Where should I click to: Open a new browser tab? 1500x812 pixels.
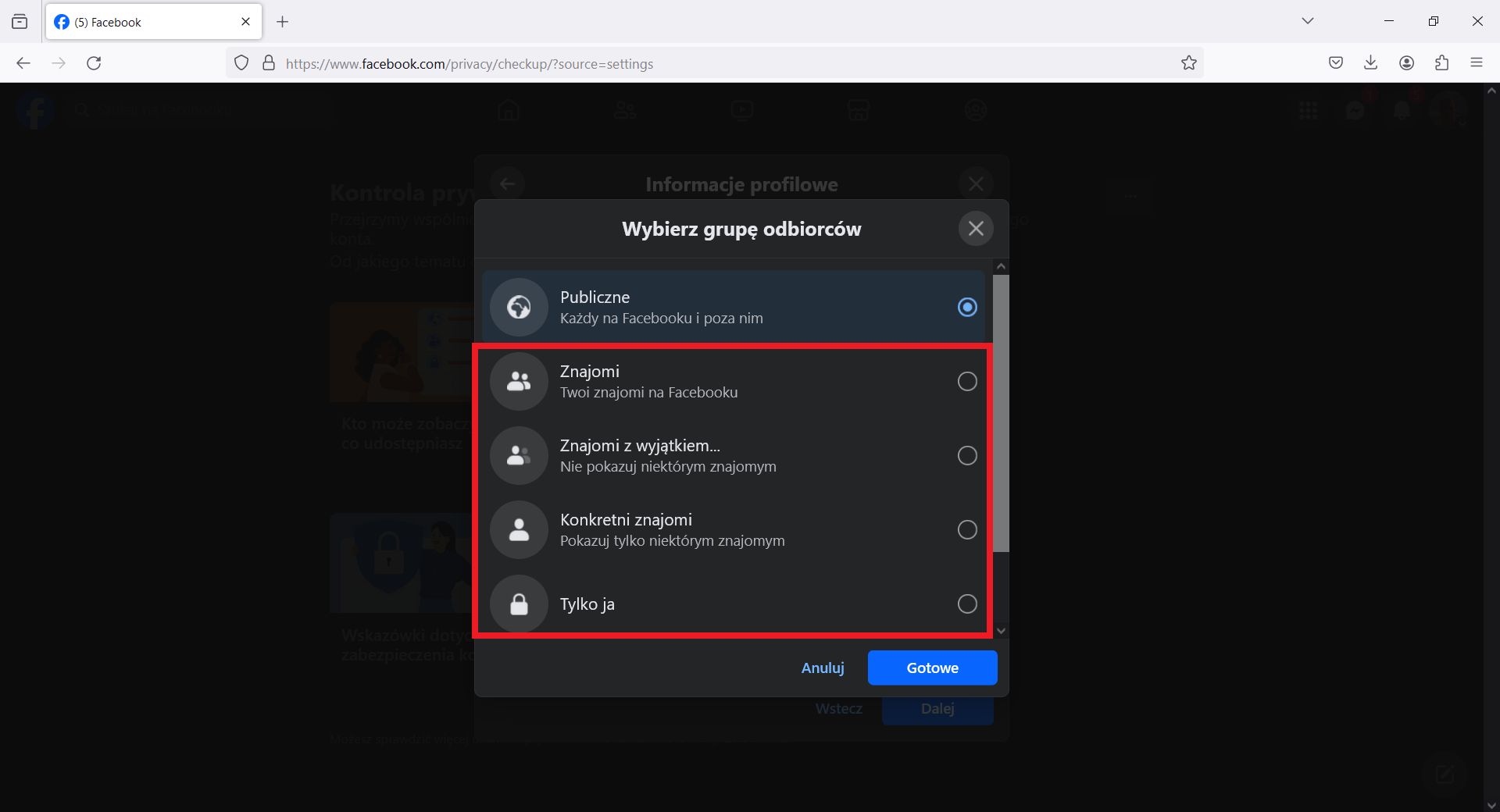(x=283, y=22)
